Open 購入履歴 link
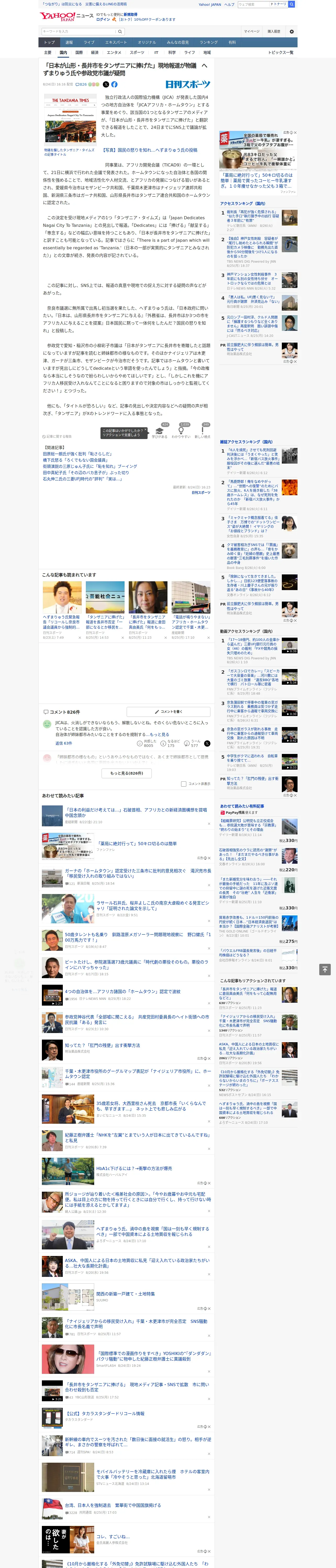This screenshot has height=1568, width=336. (274, 32)
